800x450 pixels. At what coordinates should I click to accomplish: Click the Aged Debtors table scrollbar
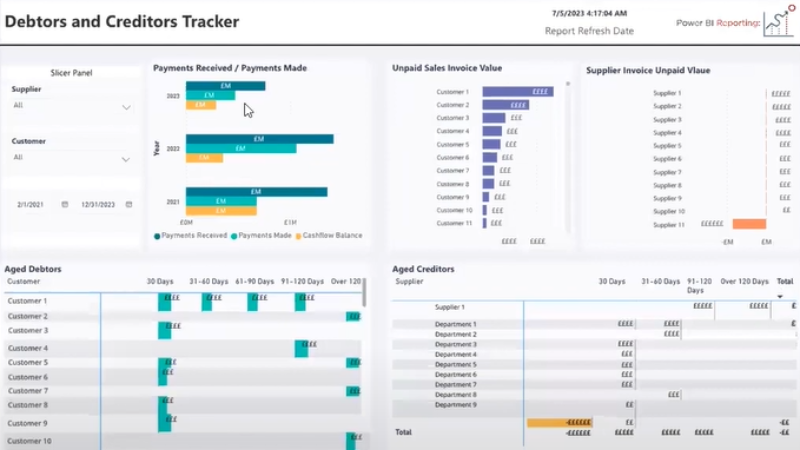point(364,292)
